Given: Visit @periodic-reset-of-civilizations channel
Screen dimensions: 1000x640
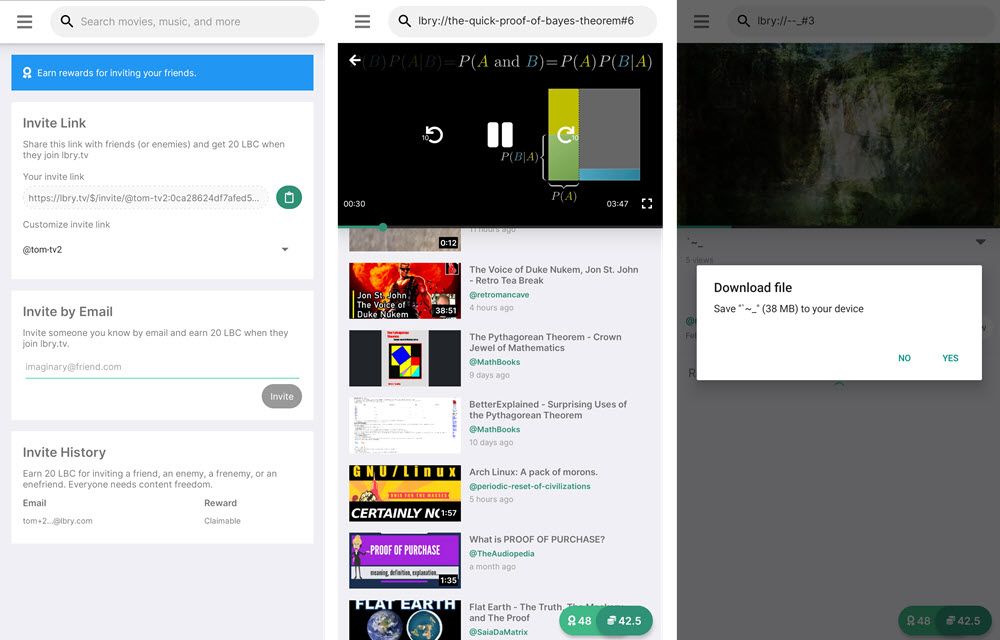Looking at the screenshot, I should click(529, 486).
